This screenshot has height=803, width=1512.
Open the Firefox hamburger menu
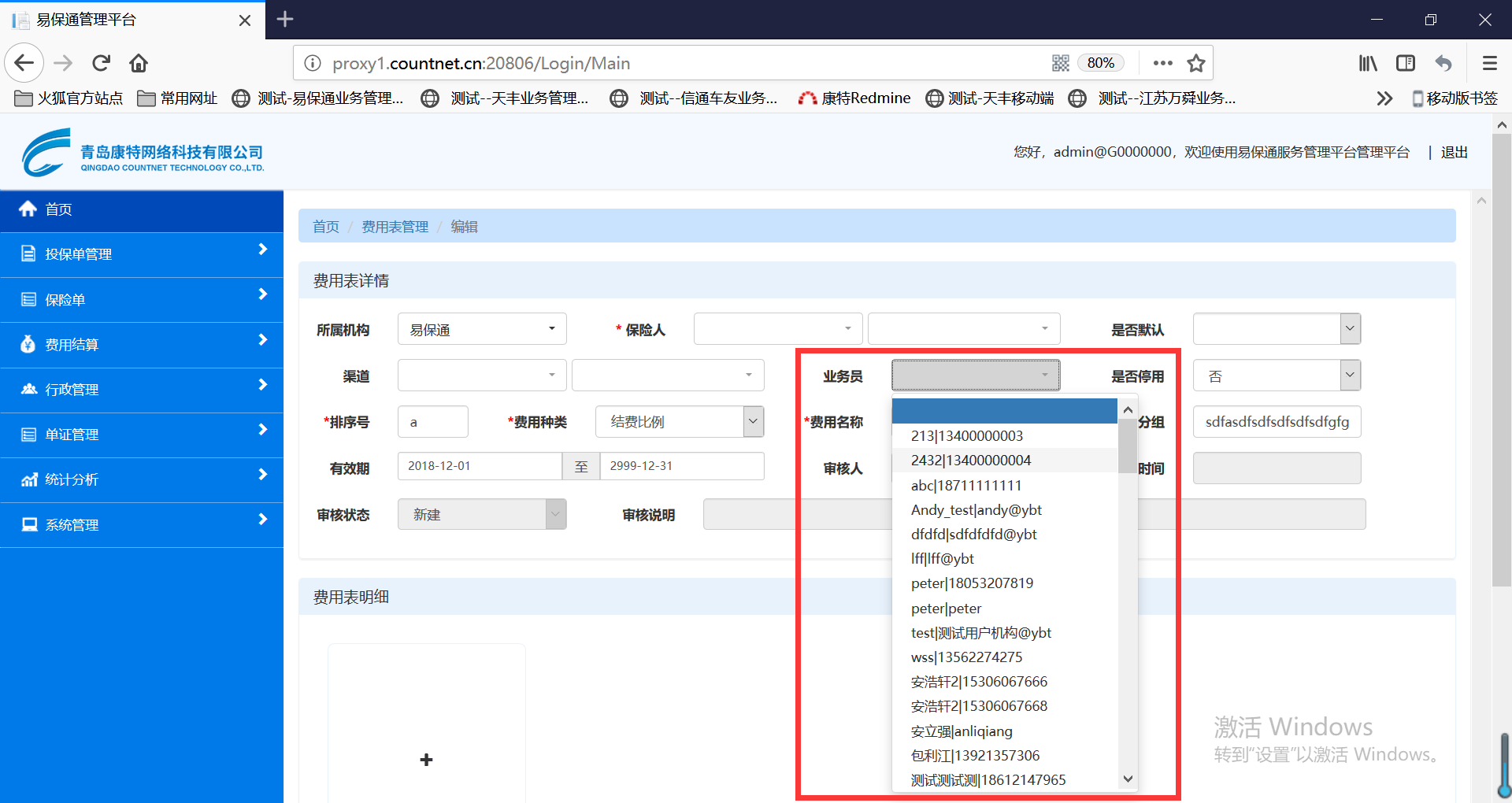(1489, 63)
